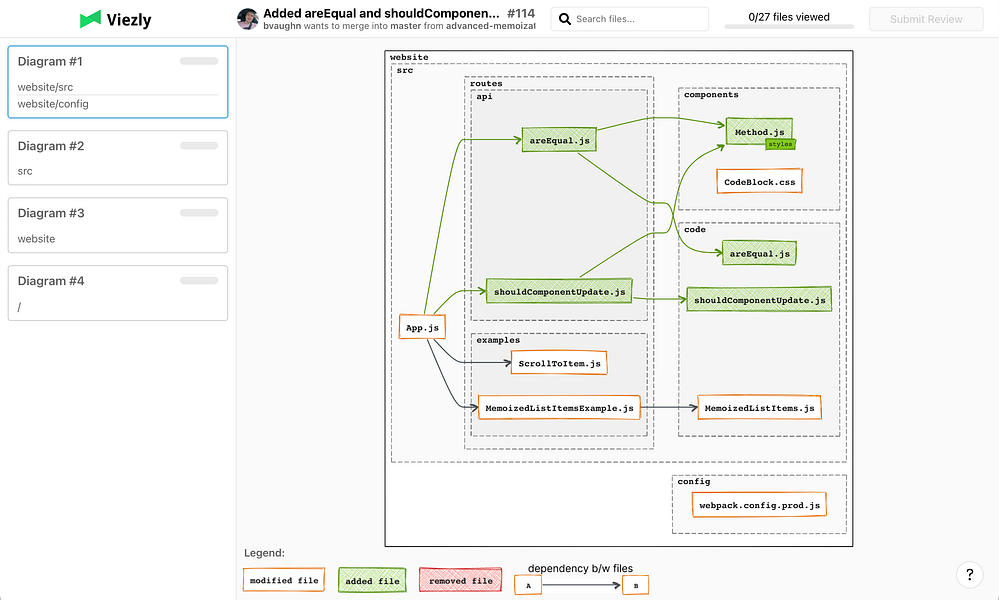Click the website/config path in Diagram #1
This screenshot has height=600, width=999.
coord(53,104)
